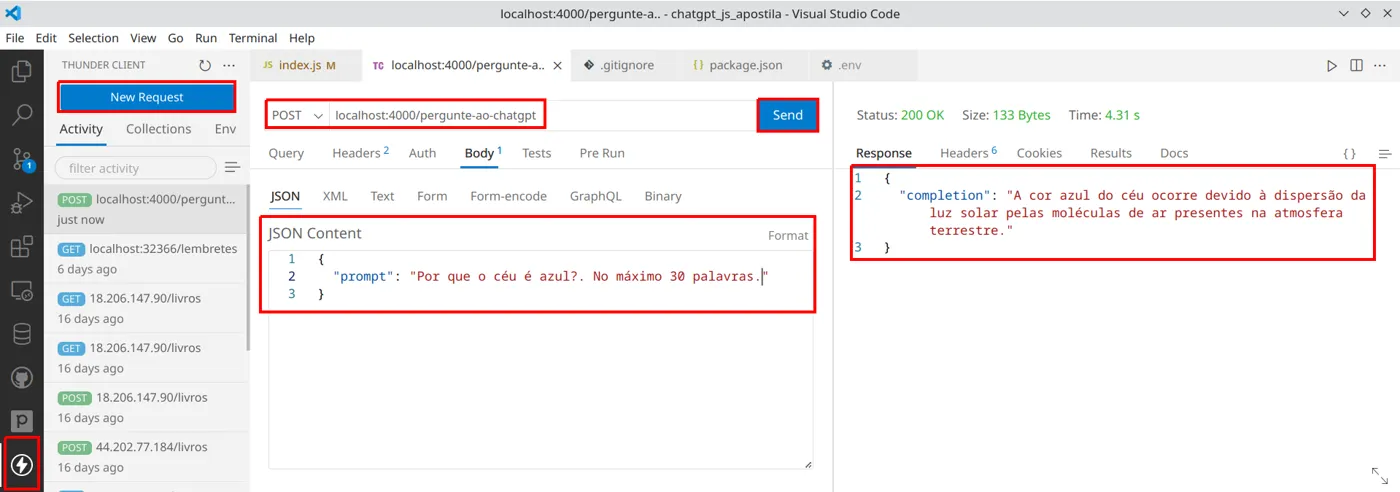Open Run and Debug icon
This screenshot has height=492, width=1400.
[21, 203]
